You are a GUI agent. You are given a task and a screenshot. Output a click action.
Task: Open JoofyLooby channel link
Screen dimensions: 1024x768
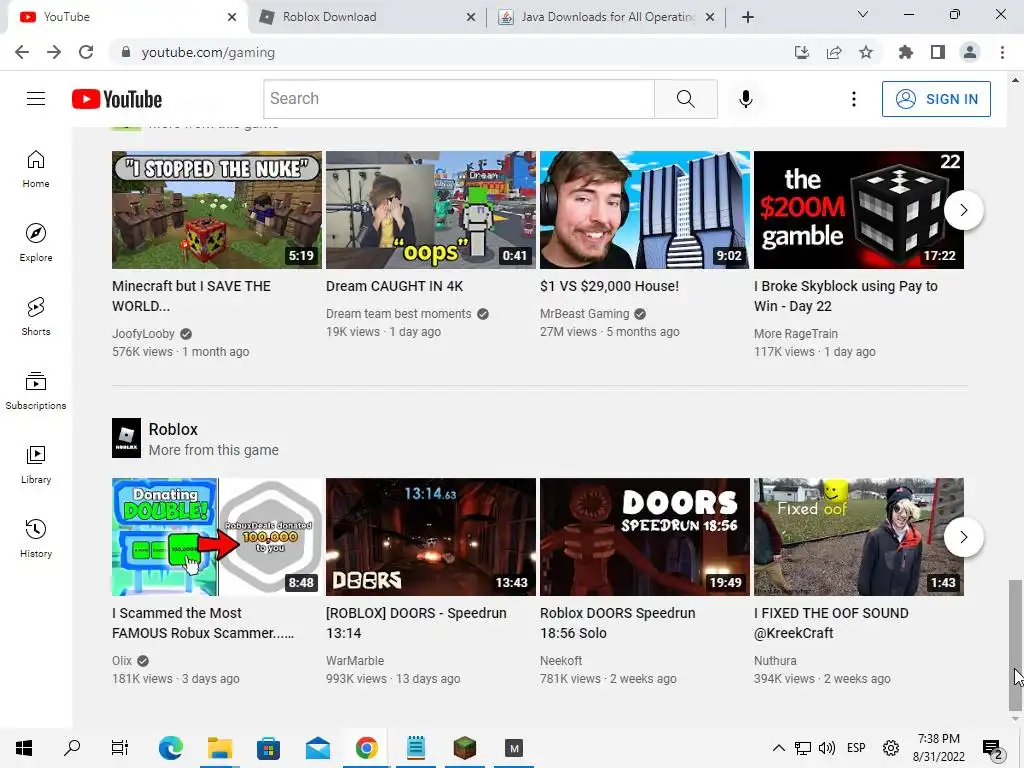coord(143,334)
